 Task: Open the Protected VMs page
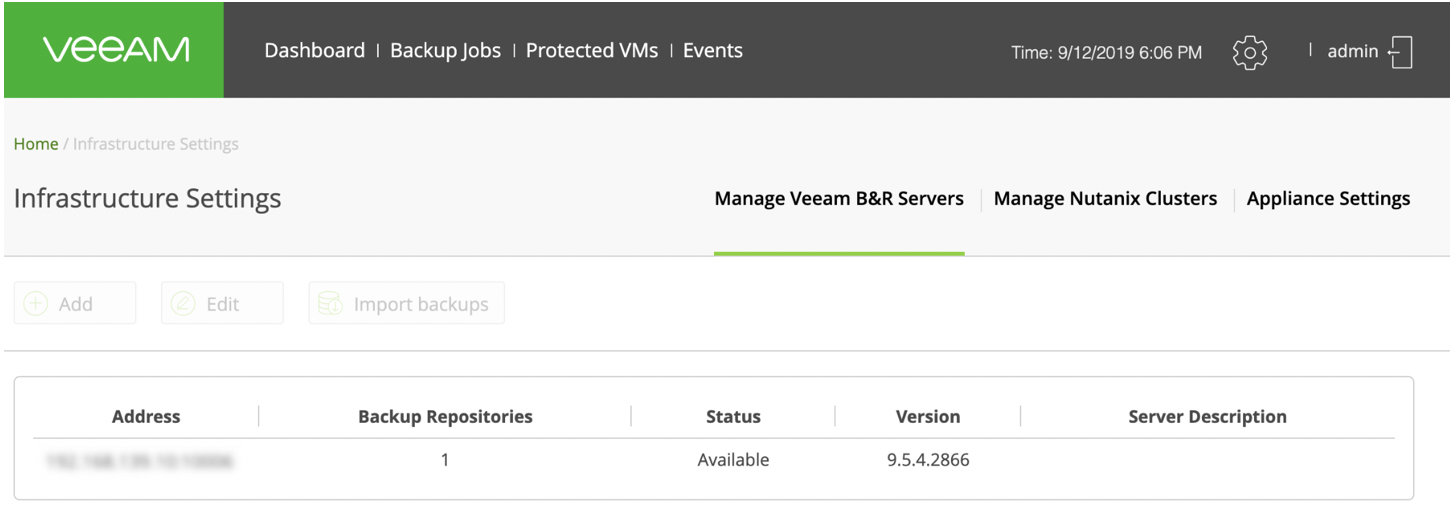(x=592, y=50)
